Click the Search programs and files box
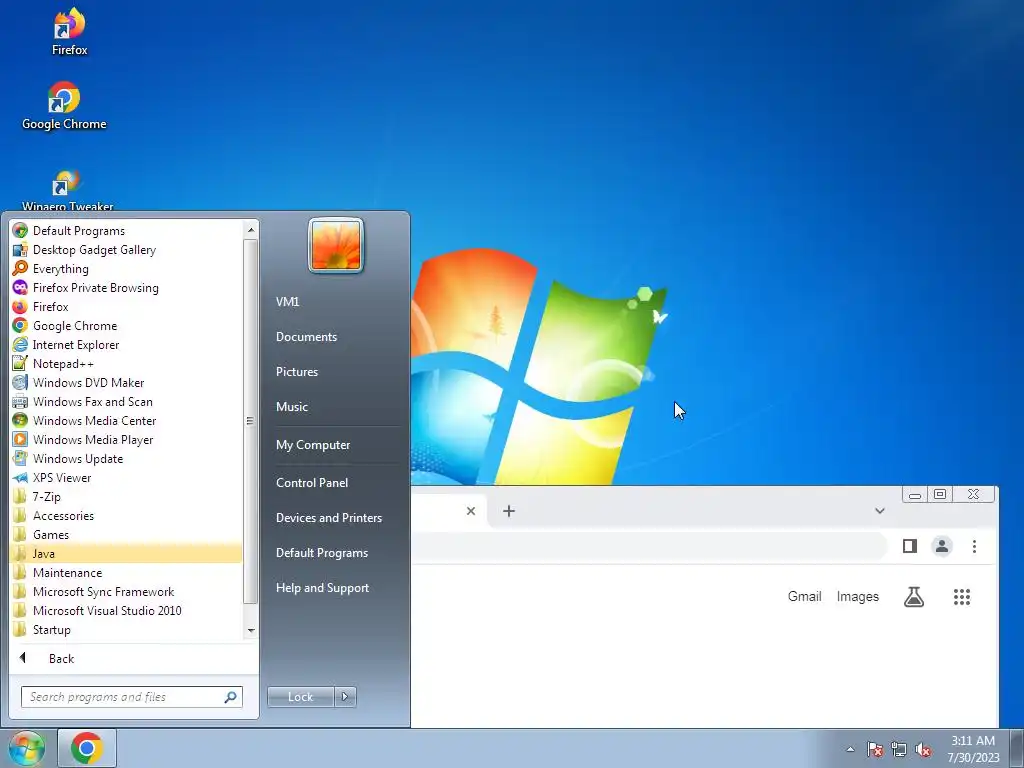This screenshot has width=1024, height=768. [x=132, y=697]
